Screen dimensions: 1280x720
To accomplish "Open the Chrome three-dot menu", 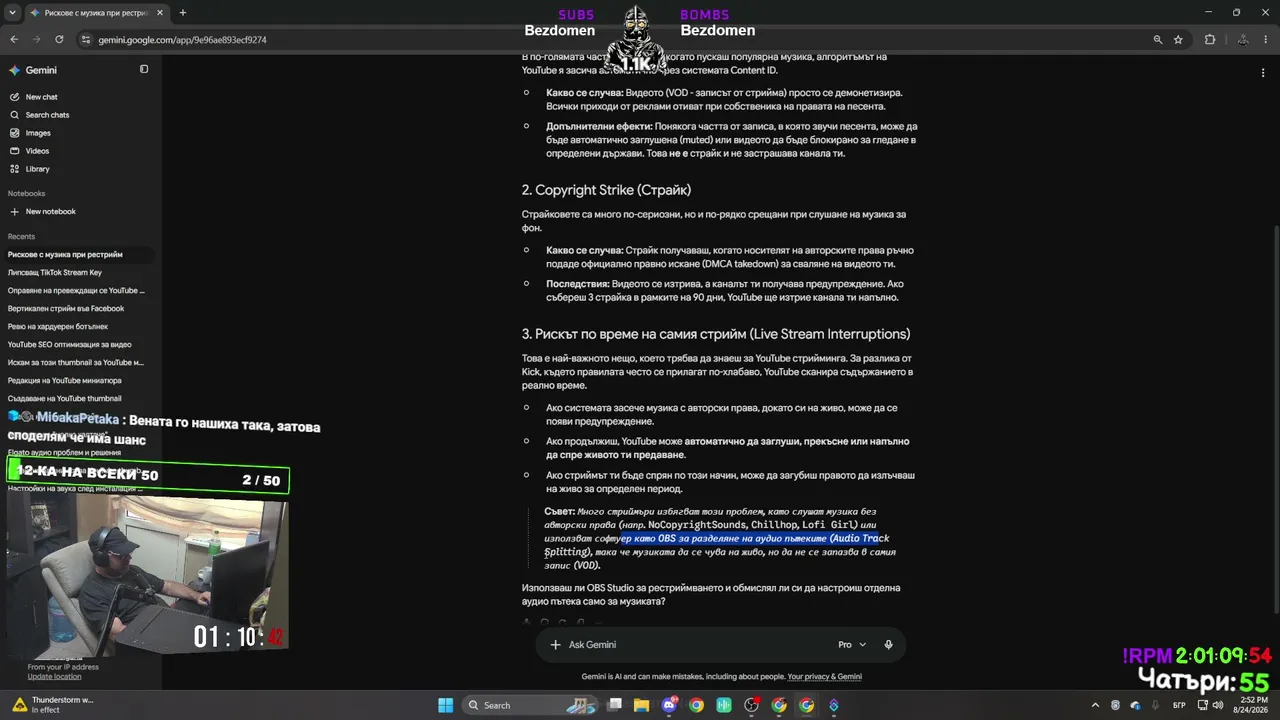I will point(1266,40).
